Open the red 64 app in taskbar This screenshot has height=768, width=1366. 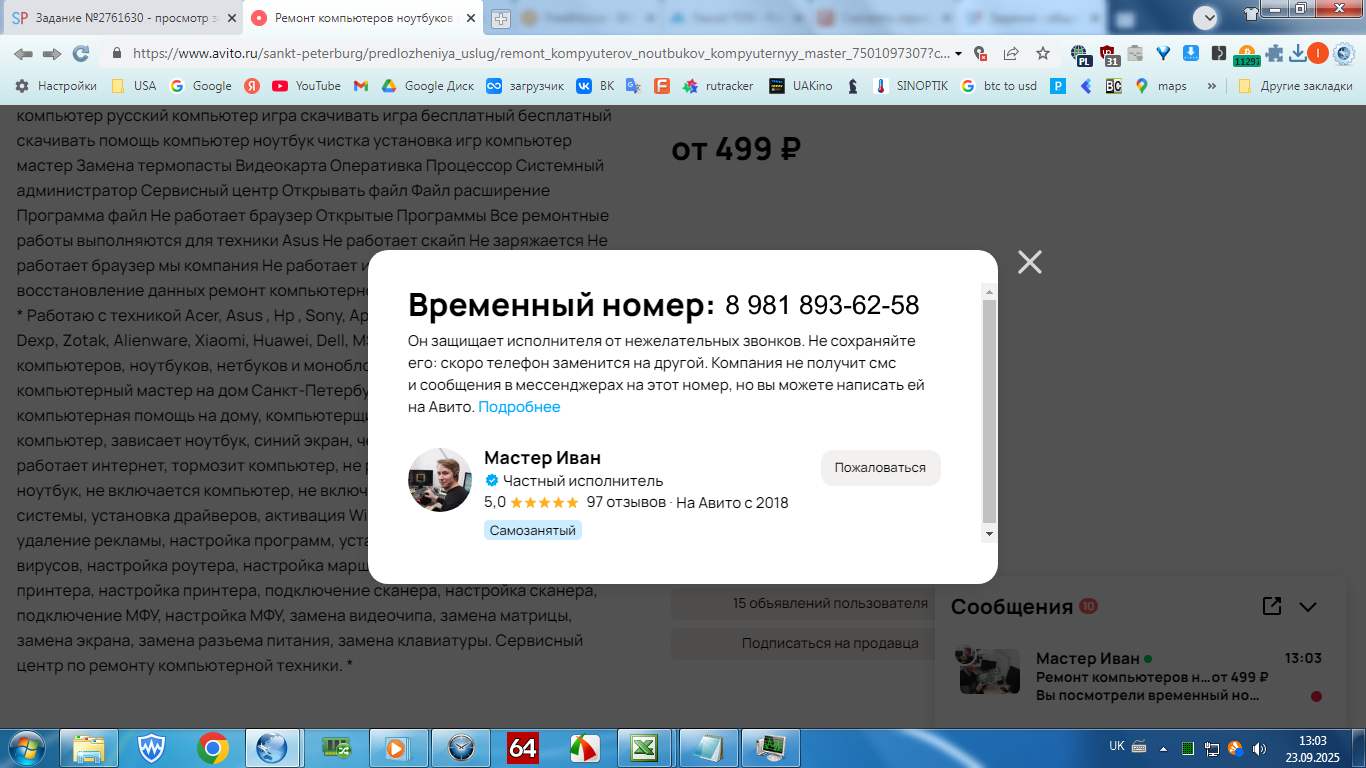pyautogui.click(x=522, y=748)
